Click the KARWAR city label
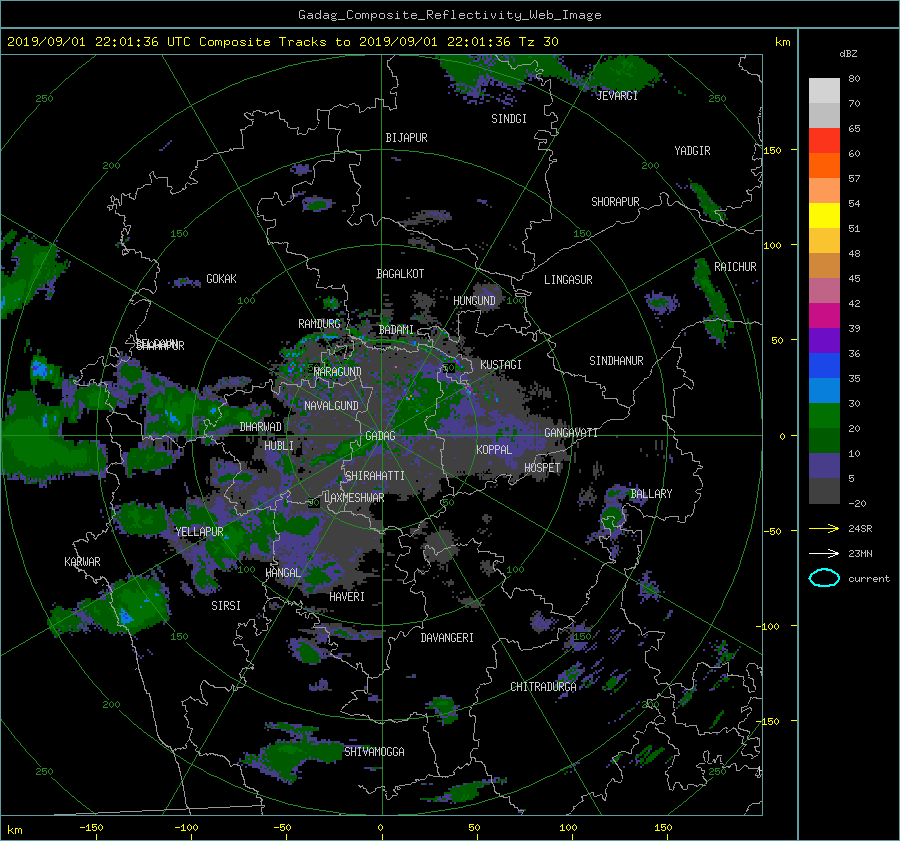900x841 pixels. 82,562
